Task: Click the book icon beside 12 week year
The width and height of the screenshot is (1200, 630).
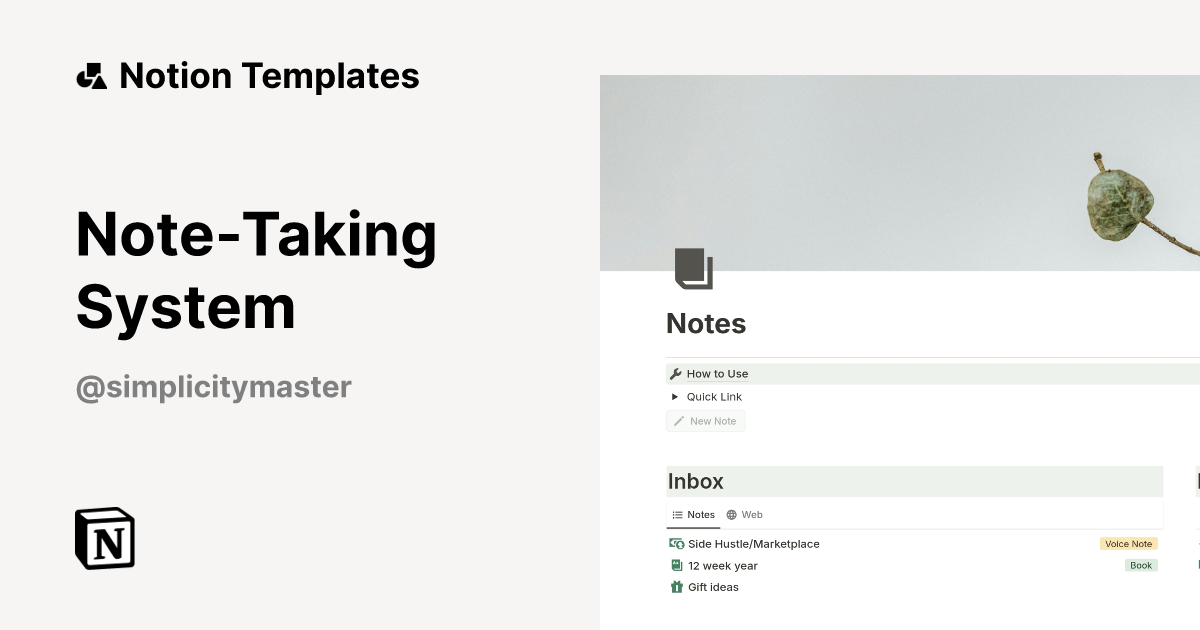Action: coord(677,565)
